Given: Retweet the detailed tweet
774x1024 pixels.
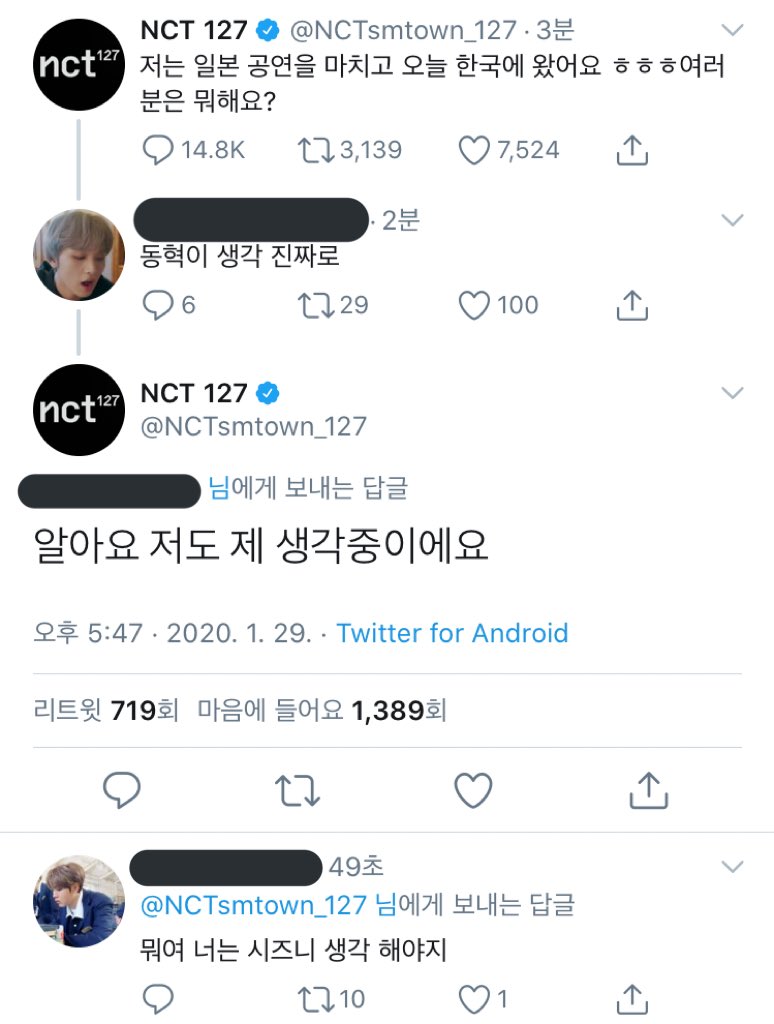Looking at the screenshot, I should [295, 789].
